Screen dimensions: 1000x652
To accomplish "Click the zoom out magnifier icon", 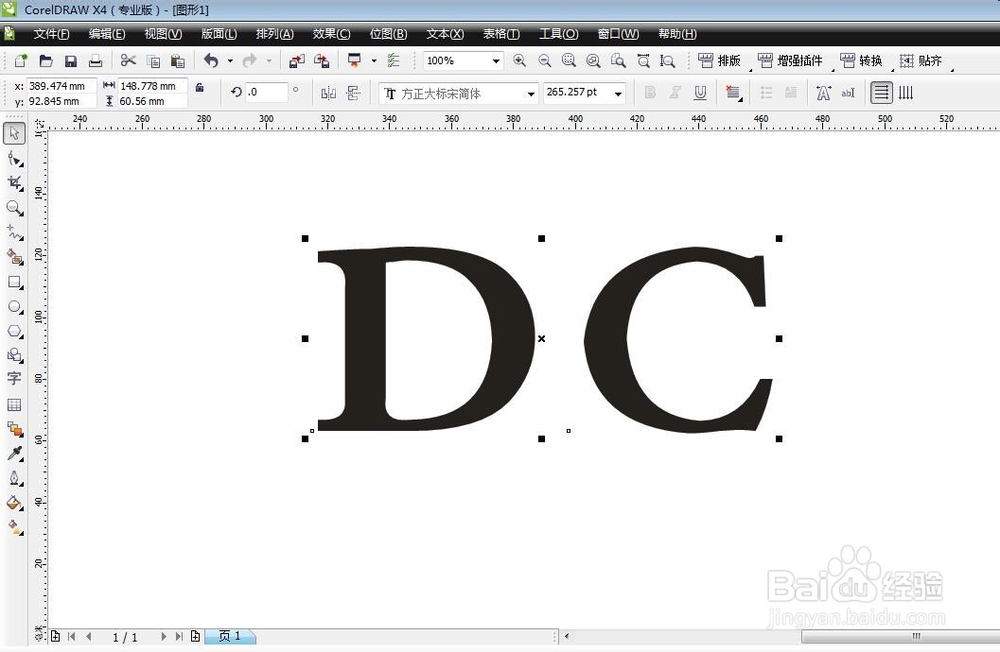I will [x=545, y=61].
